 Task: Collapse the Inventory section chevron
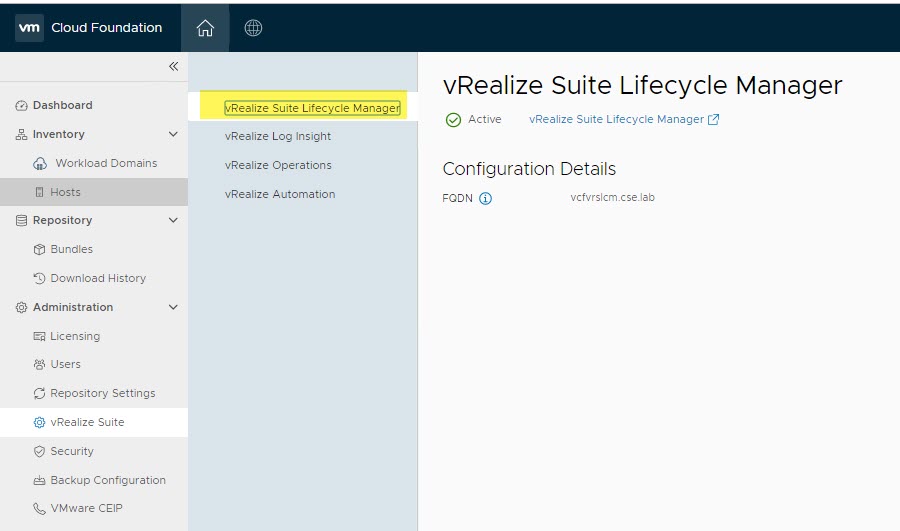(173, 134)
